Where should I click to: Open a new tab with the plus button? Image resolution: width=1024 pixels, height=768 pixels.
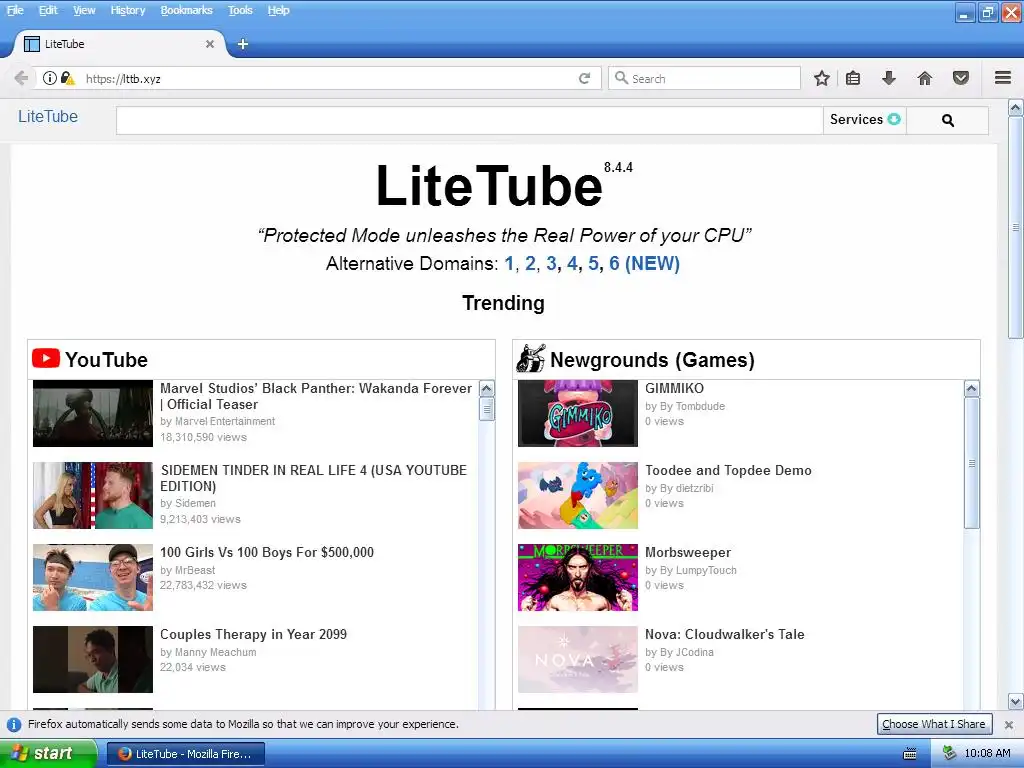point(242,44)
